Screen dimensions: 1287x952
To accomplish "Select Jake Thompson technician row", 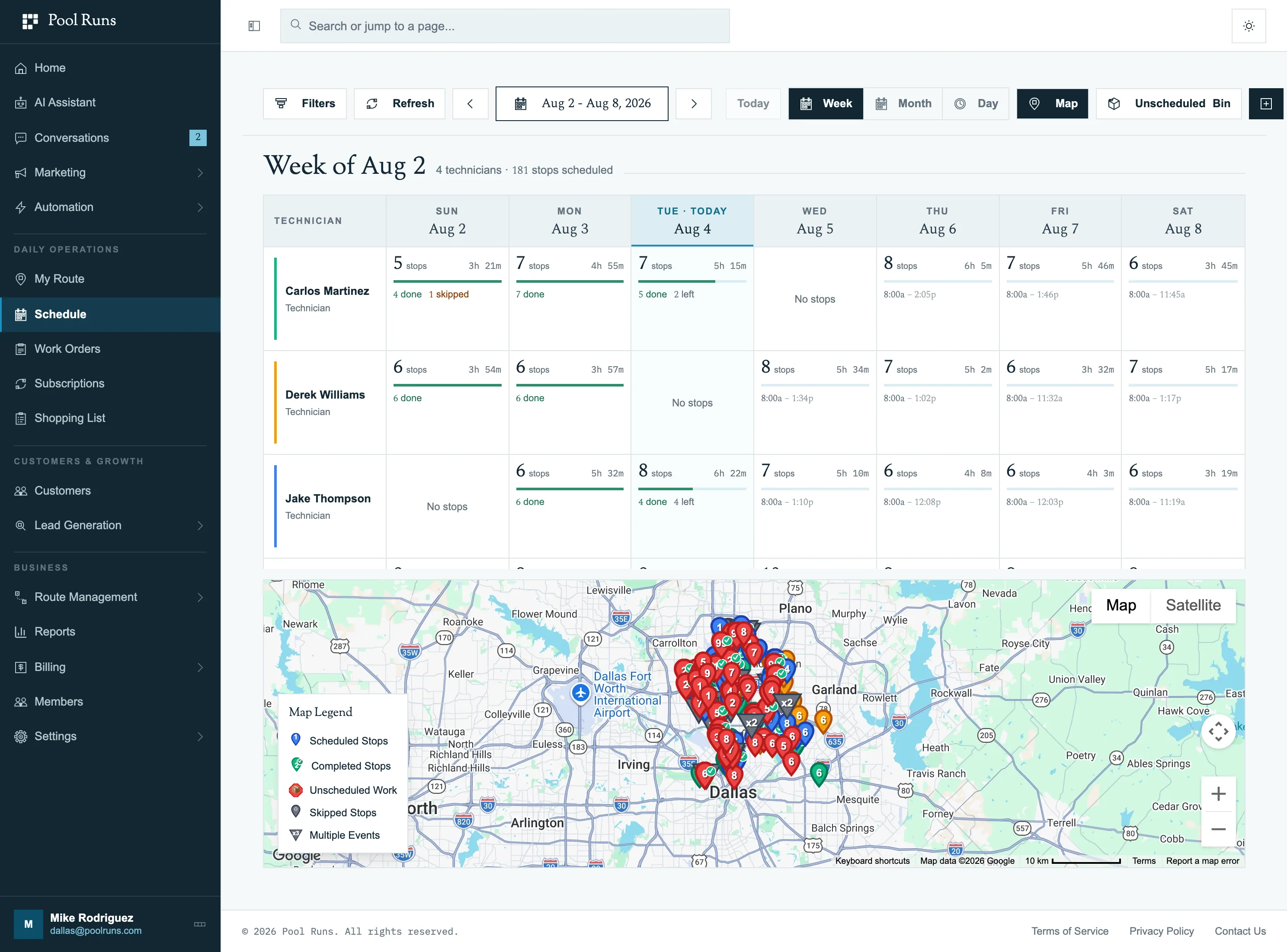I will (325, 506).
